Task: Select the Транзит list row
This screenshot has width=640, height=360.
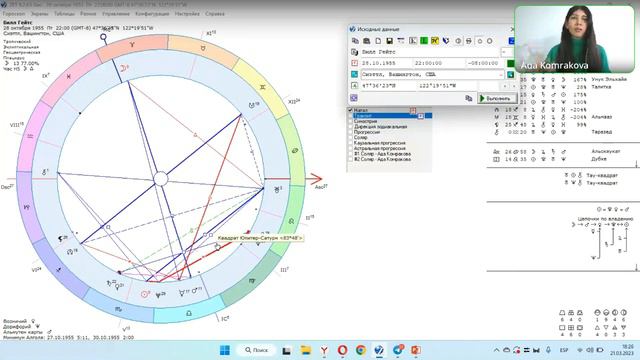Action: pos(389,116)
